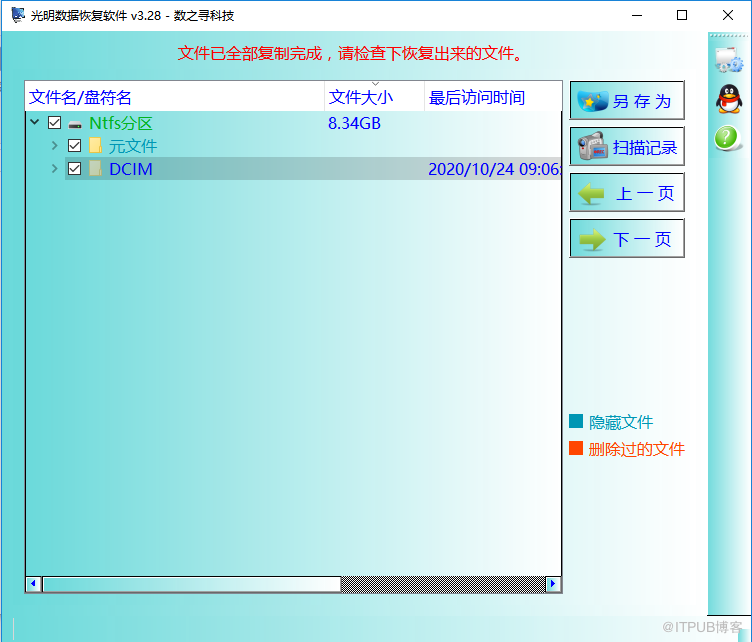
Task: Collapse the Ntfs分区 tree node
Action: point(35,122)
